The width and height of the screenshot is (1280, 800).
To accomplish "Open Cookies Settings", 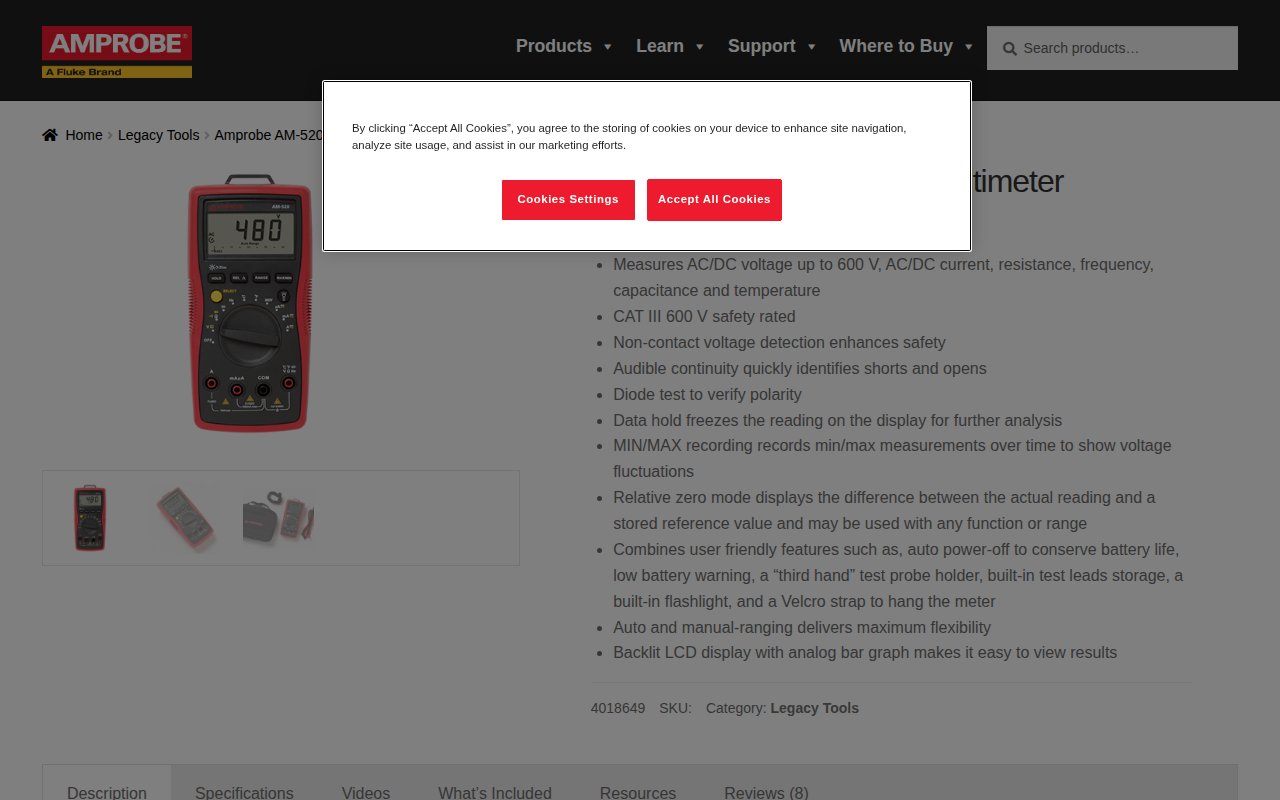I will pos(568,200).
